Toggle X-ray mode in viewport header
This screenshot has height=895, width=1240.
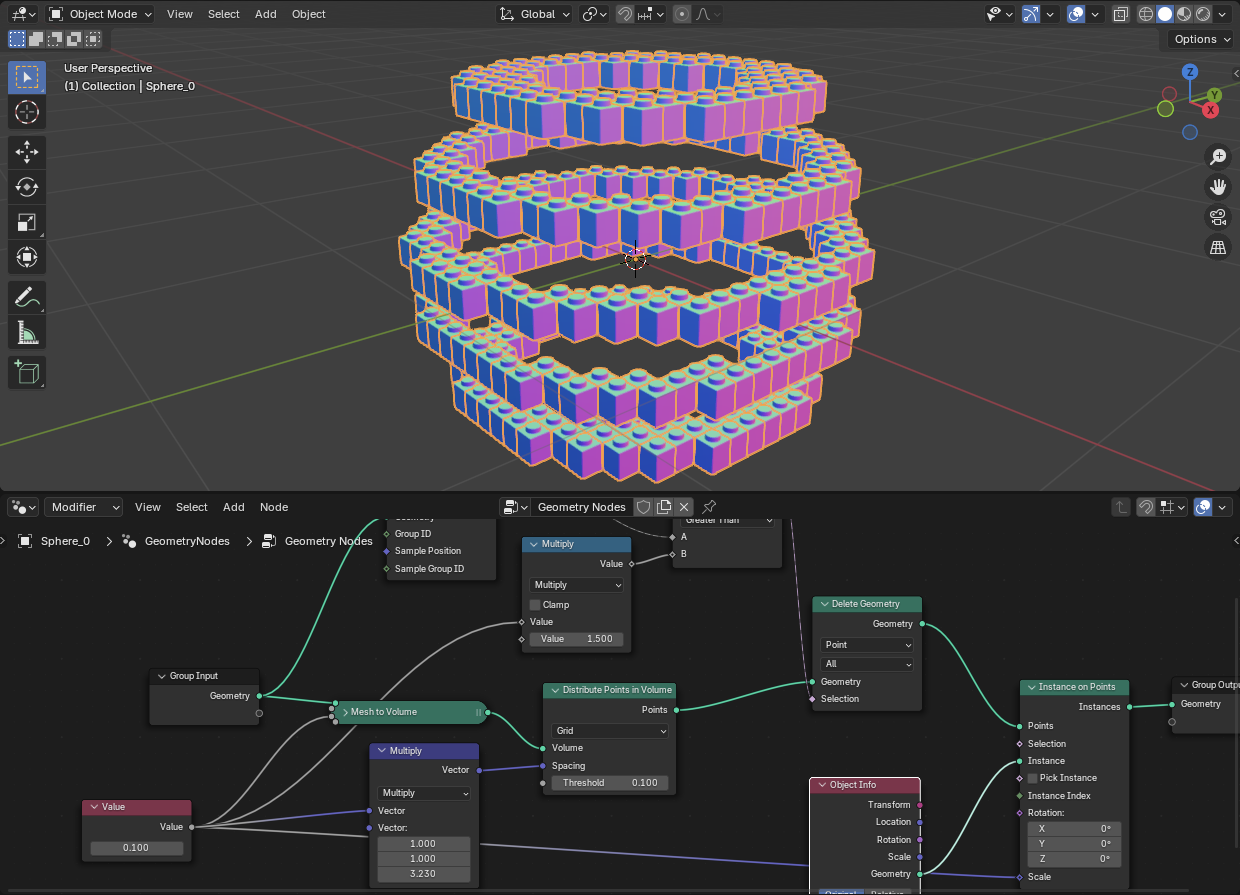(x=1120, y=14)
